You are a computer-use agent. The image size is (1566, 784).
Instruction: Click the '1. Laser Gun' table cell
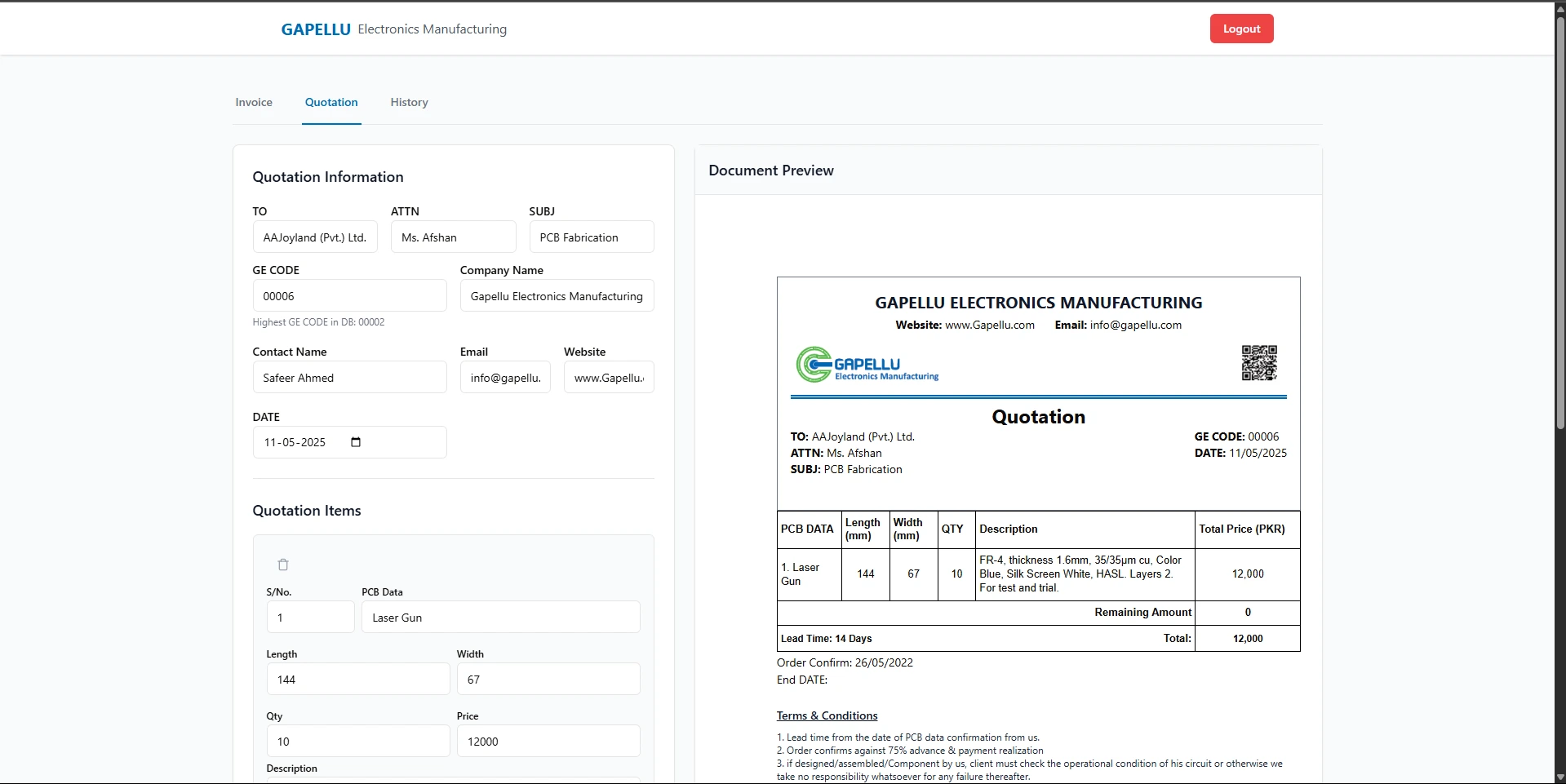coord(810,574)
